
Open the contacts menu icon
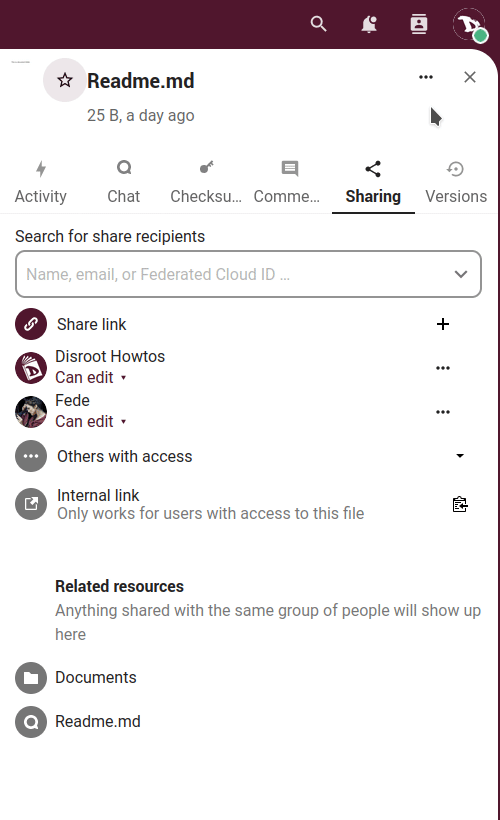(x=419, y=24)
